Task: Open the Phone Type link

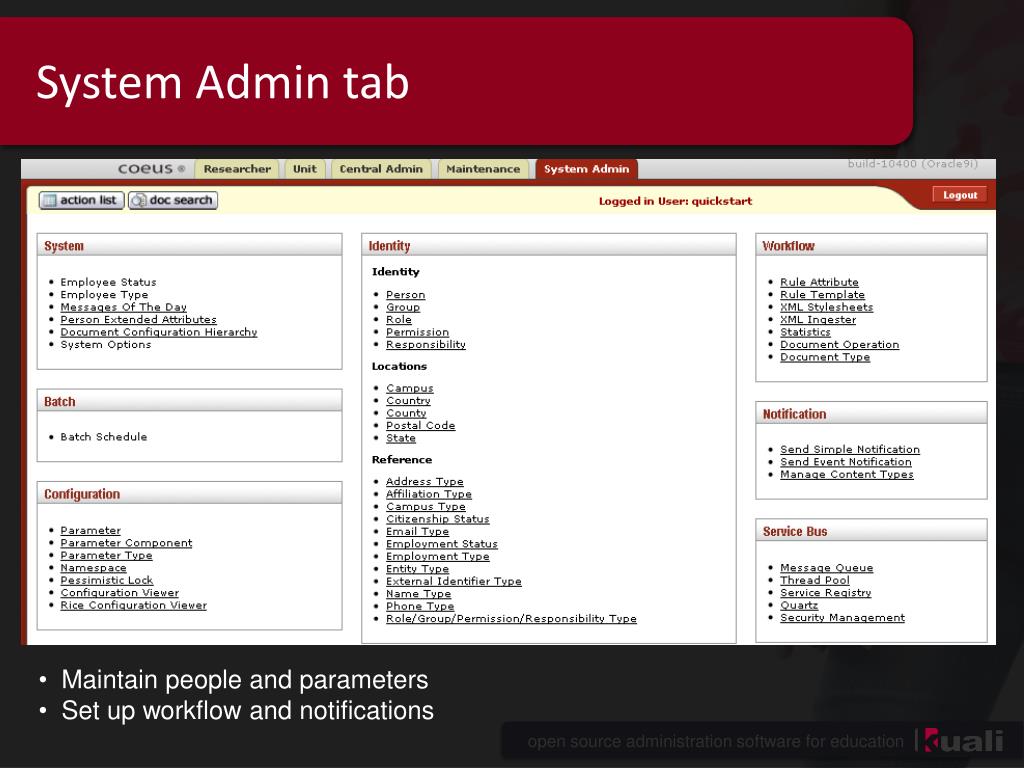Action: tap(420, 605)
